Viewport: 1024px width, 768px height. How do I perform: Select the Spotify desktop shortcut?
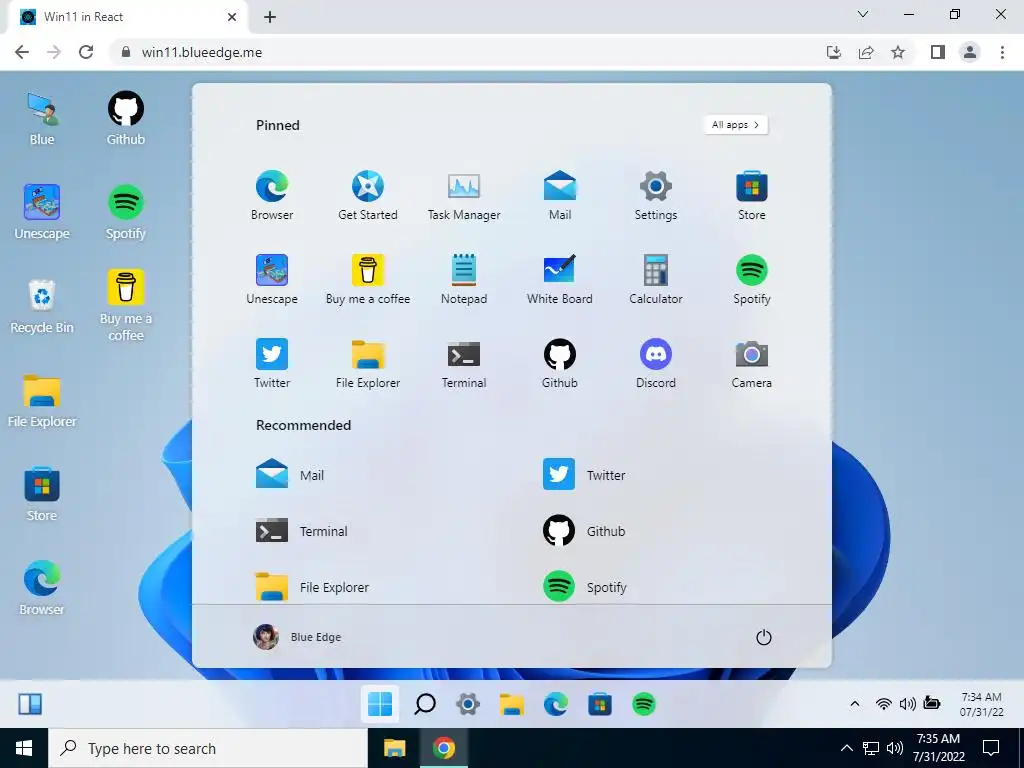125,212
